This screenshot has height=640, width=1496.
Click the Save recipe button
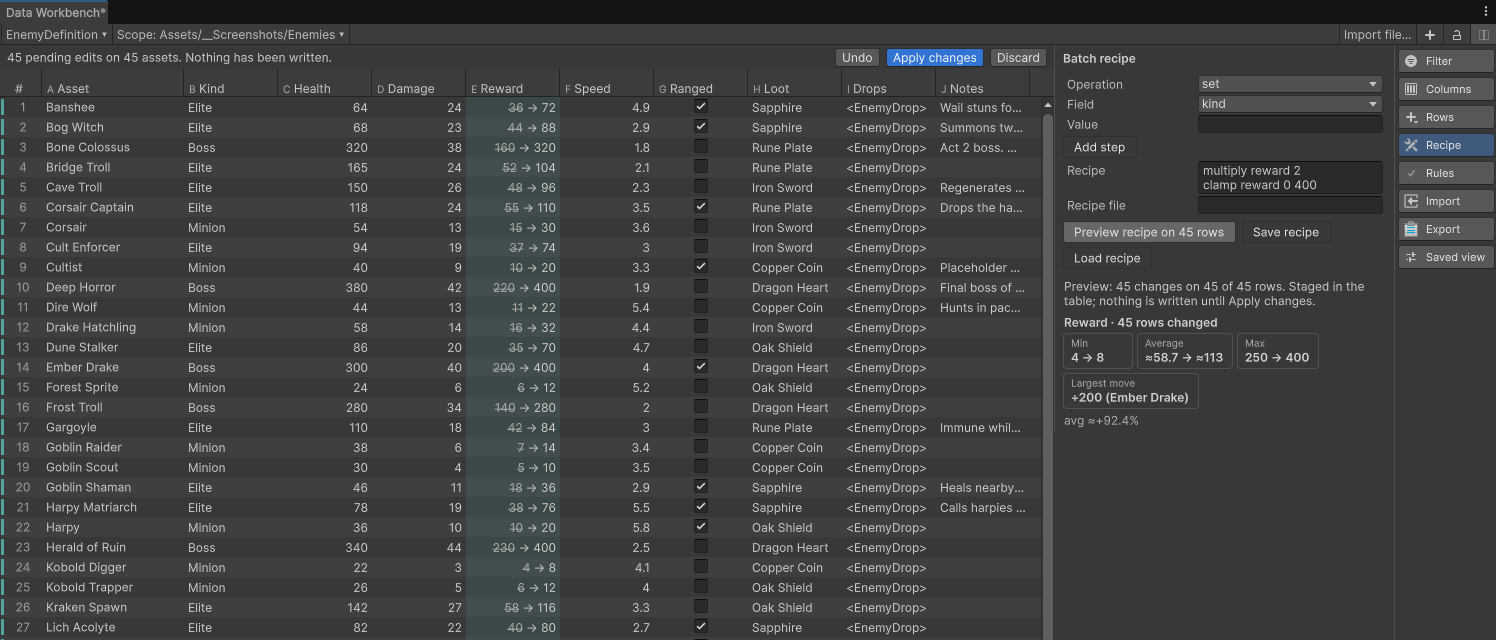(1286, 232)
